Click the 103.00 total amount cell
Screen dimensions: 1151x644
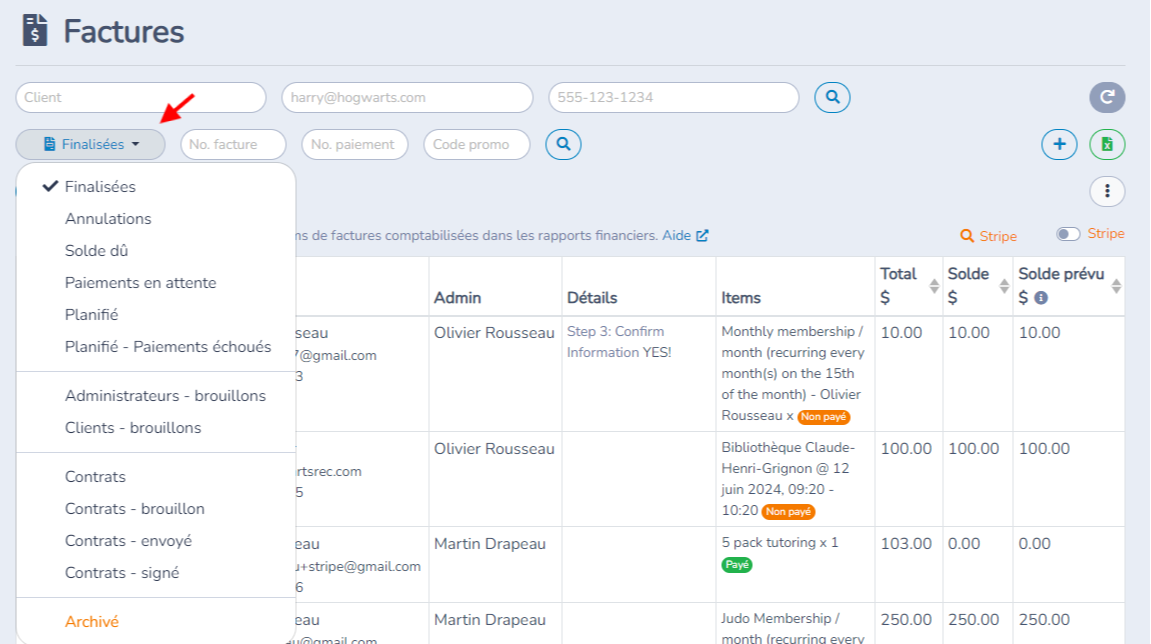(906, 544)
